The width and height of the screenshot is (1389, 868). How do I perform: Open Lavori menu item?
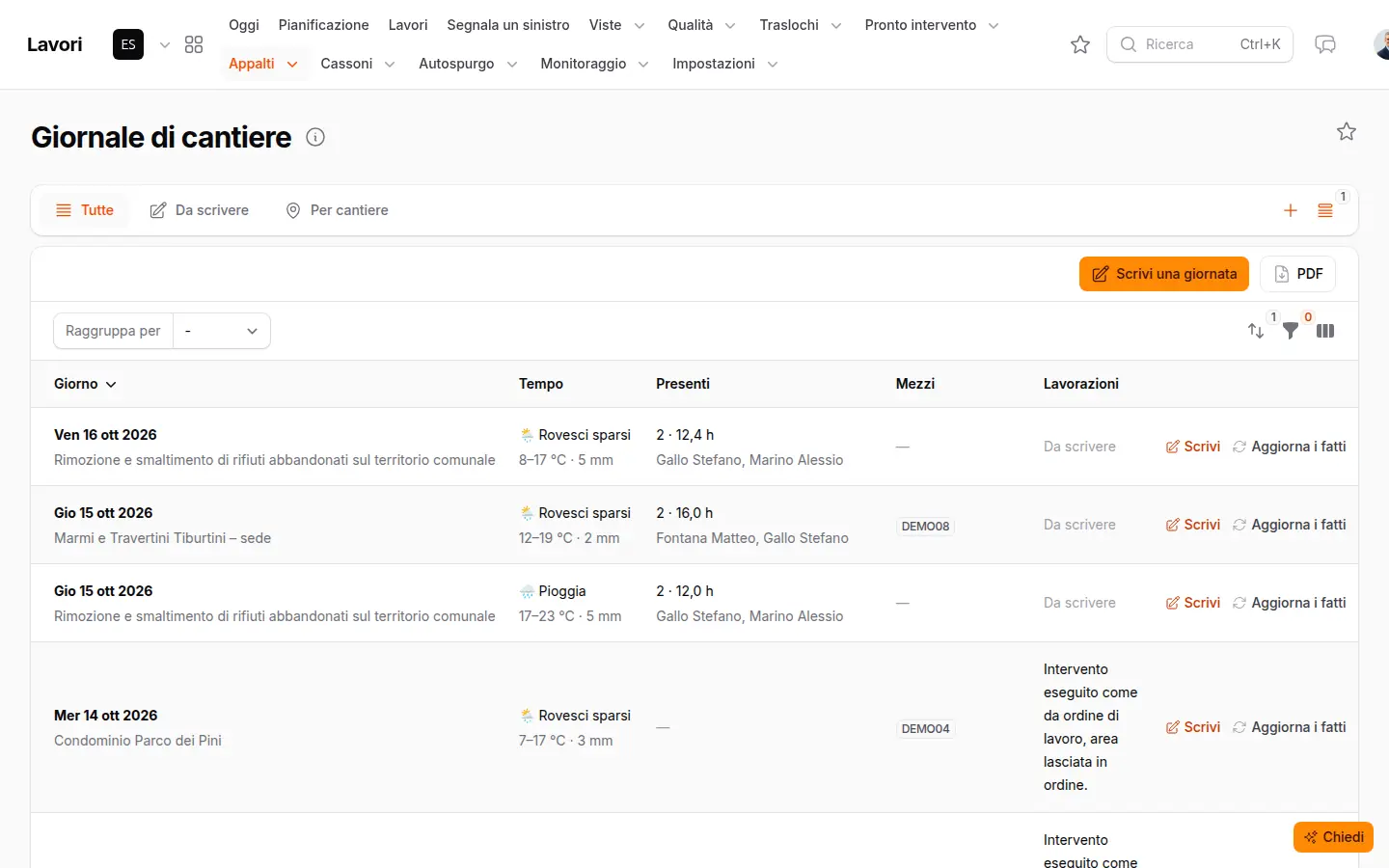tap(408, 25)
